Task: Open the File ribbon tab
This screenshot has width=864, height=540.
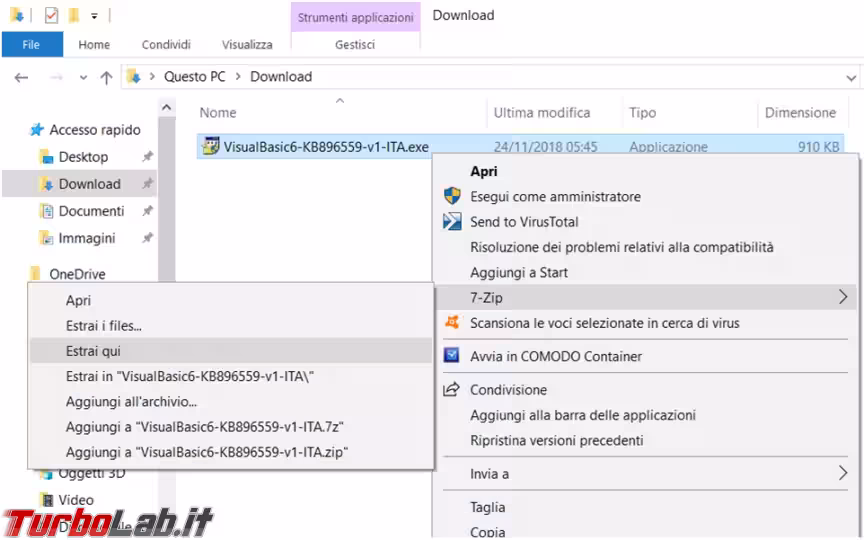Action: [31, 45]
